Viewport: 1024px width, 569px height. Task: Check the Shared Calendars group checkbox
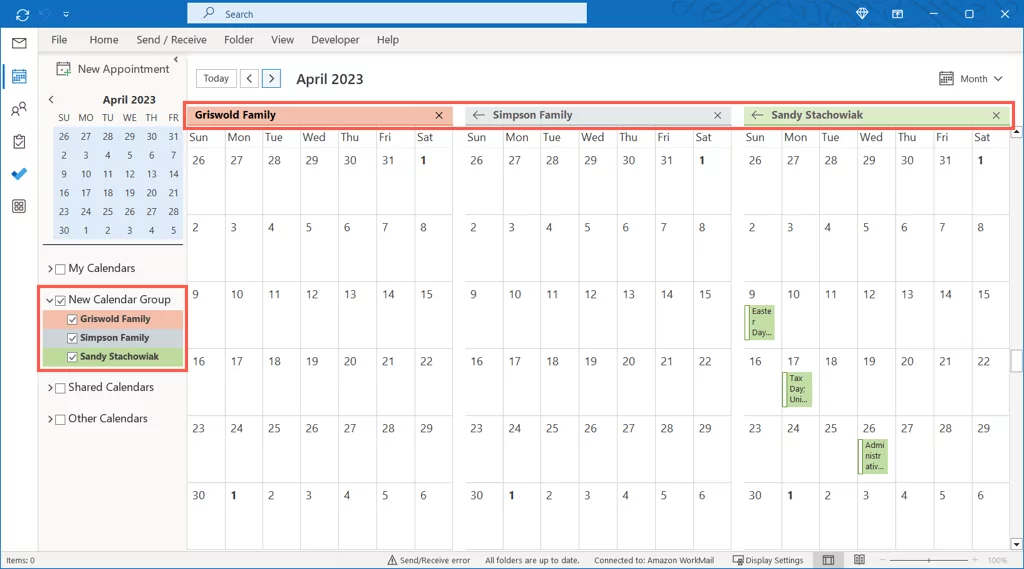pyautogui.click(x=60, y=388)
